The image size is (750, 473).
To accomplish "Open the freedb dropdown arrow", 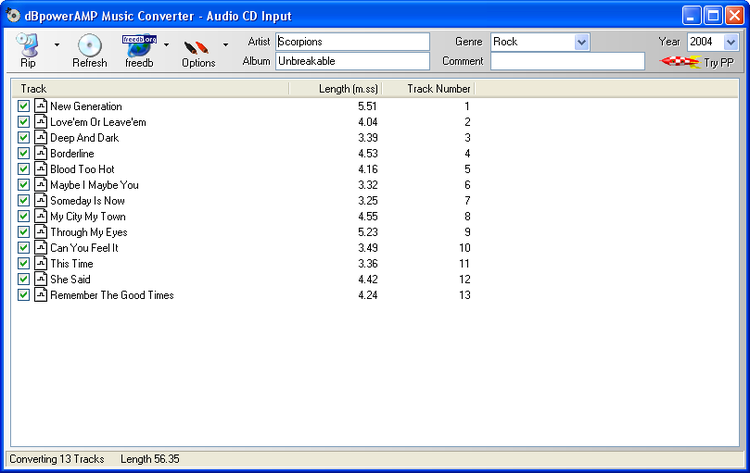I will coord(166,45).
